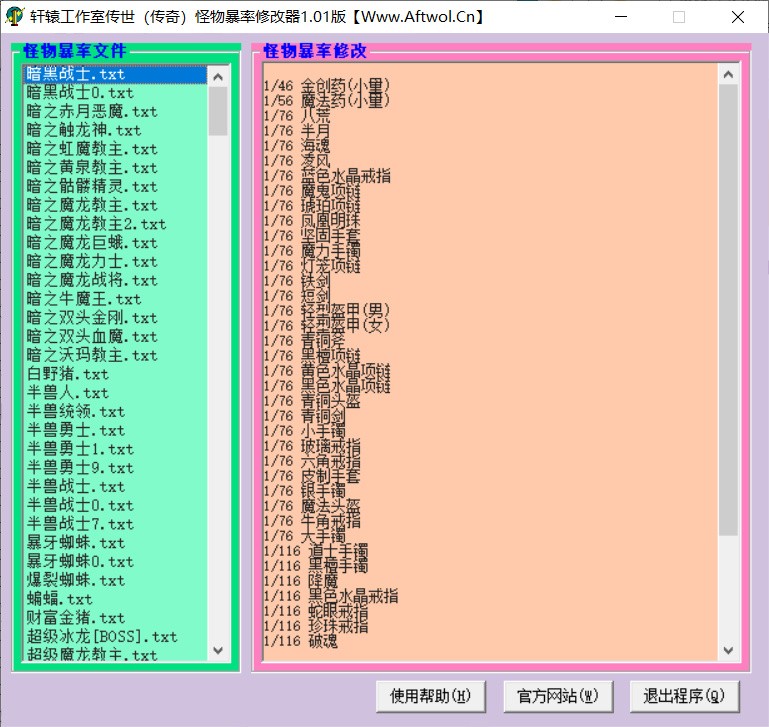The image size is (769, 727).
Task: Select 半兽战士7.txt file
Action: click(115, 524)
